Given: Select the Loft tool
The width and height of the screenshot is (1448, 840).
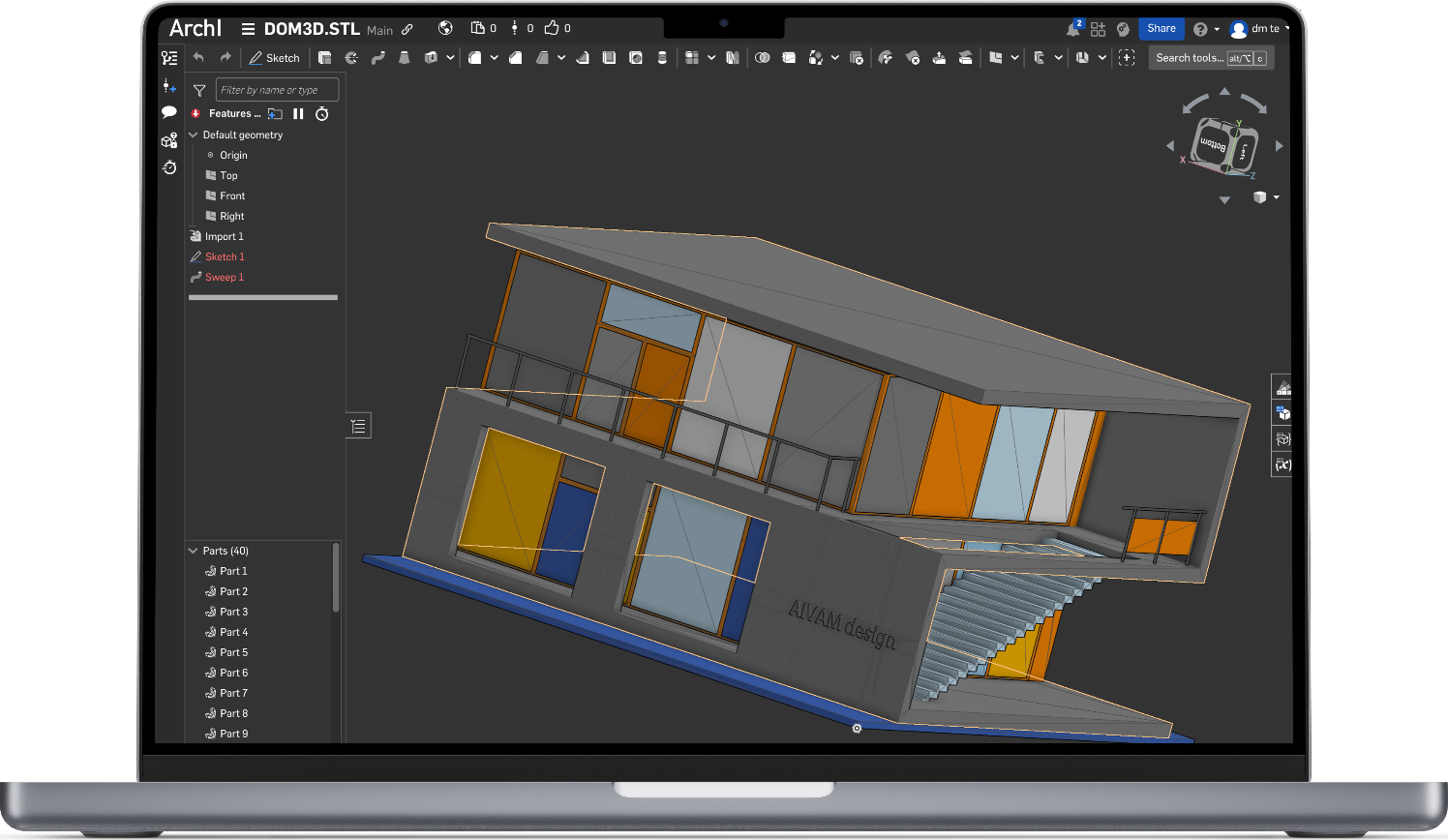Looking at the screenshot, I should click(405, 58).
